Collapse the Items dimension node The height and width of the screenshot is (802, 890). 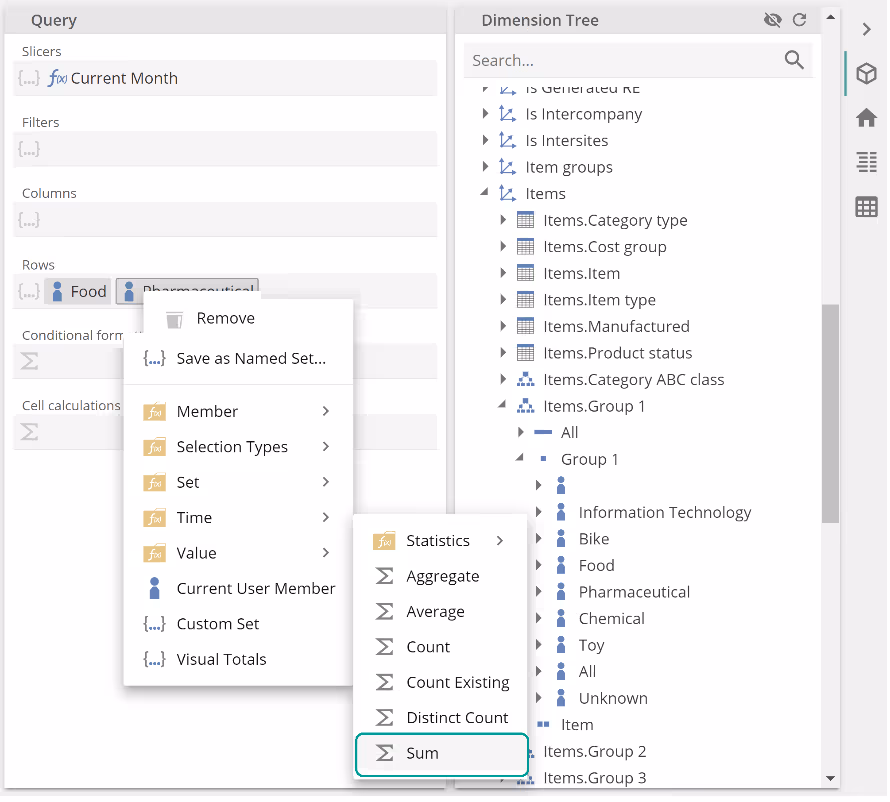point(485,193)
